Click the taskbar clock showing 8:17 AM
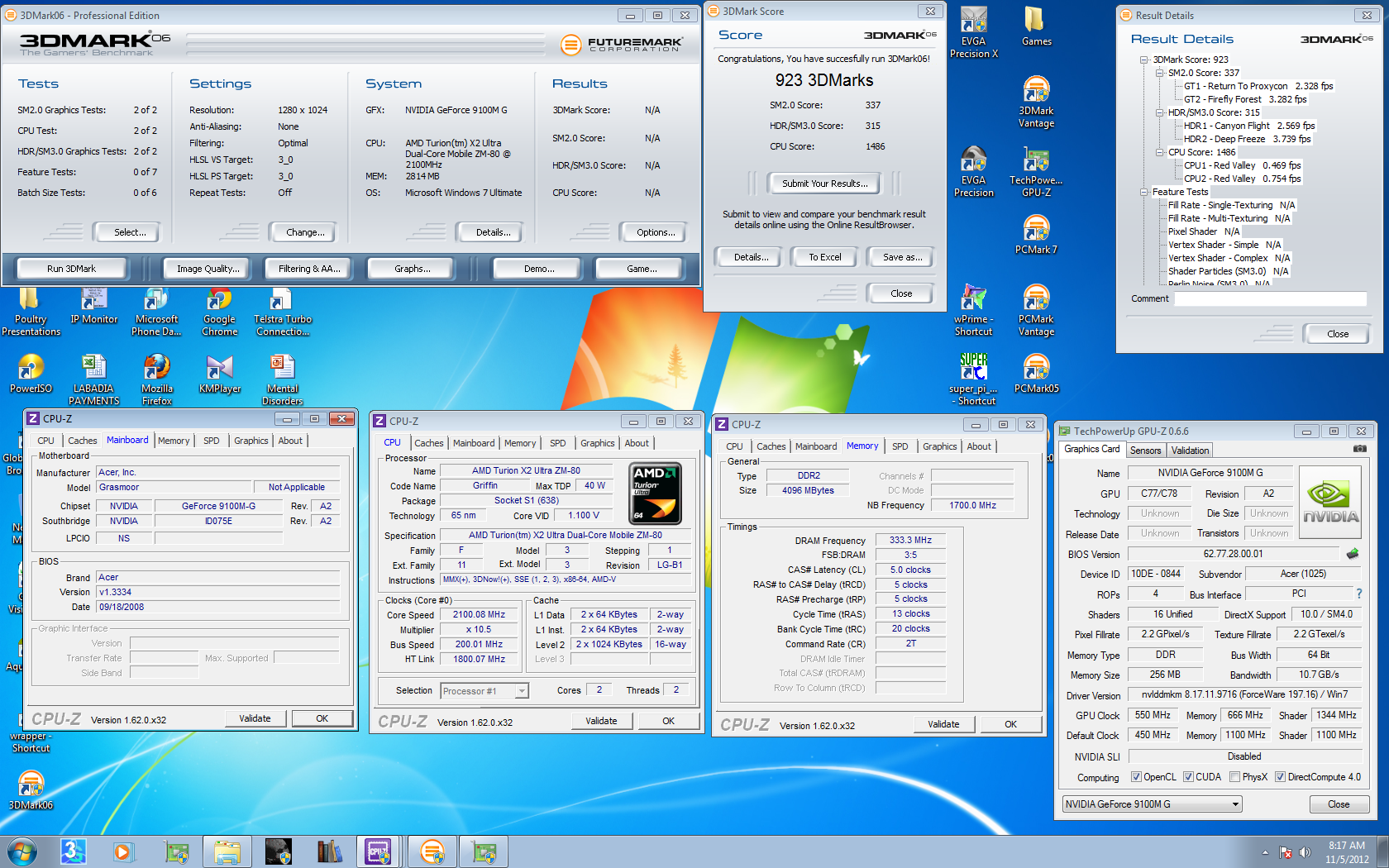The image size is (1389, 868). pos(1347,852)
